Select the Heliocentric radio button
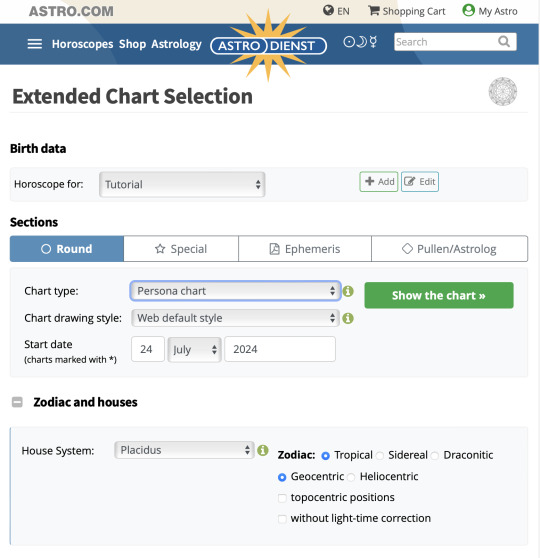This screenshot has height=558, width=540. [x=351, y=477]
